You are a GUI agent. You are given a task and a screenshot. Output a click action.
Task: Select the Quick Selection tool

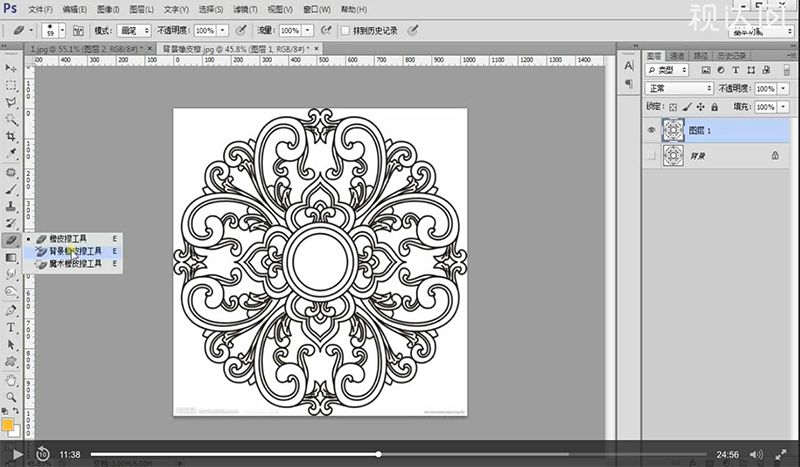[x=11, y=119]
